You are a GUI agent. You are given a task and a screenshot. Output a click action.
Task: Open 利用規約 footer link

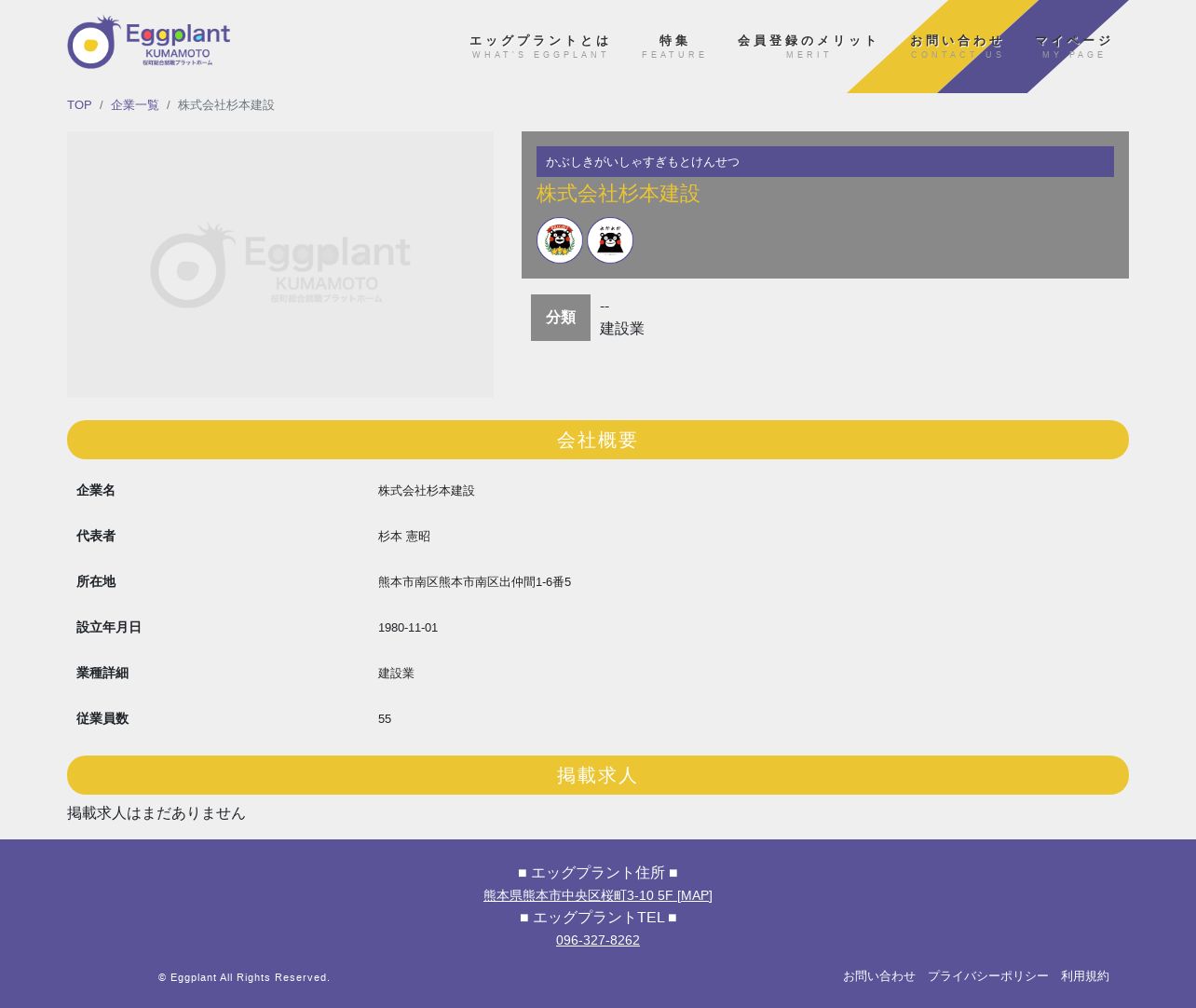pyautogui.click(x=1085, y=976)
